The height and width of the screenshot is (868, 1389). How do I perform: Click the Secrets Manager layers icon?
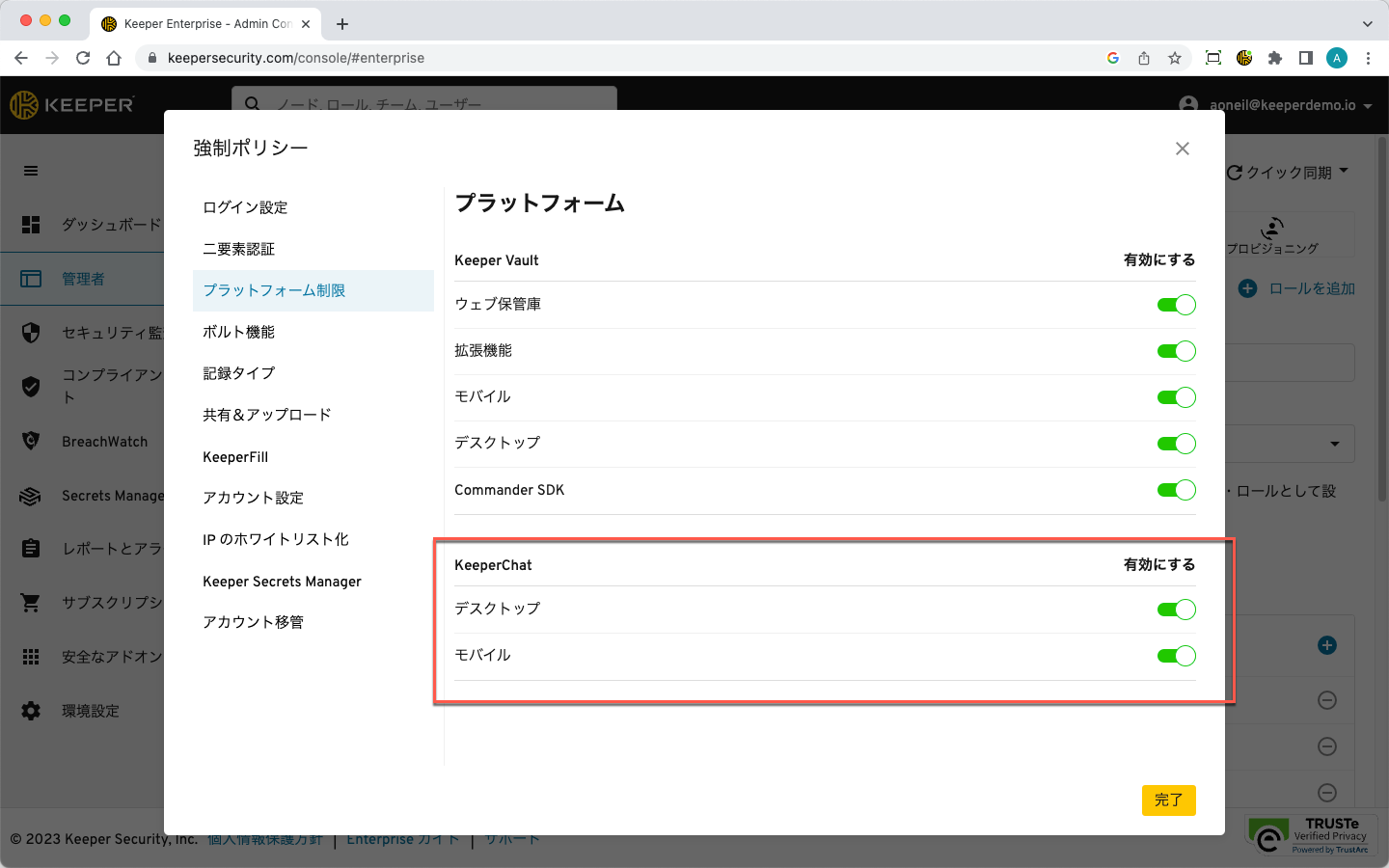click(x=31, y=496)
